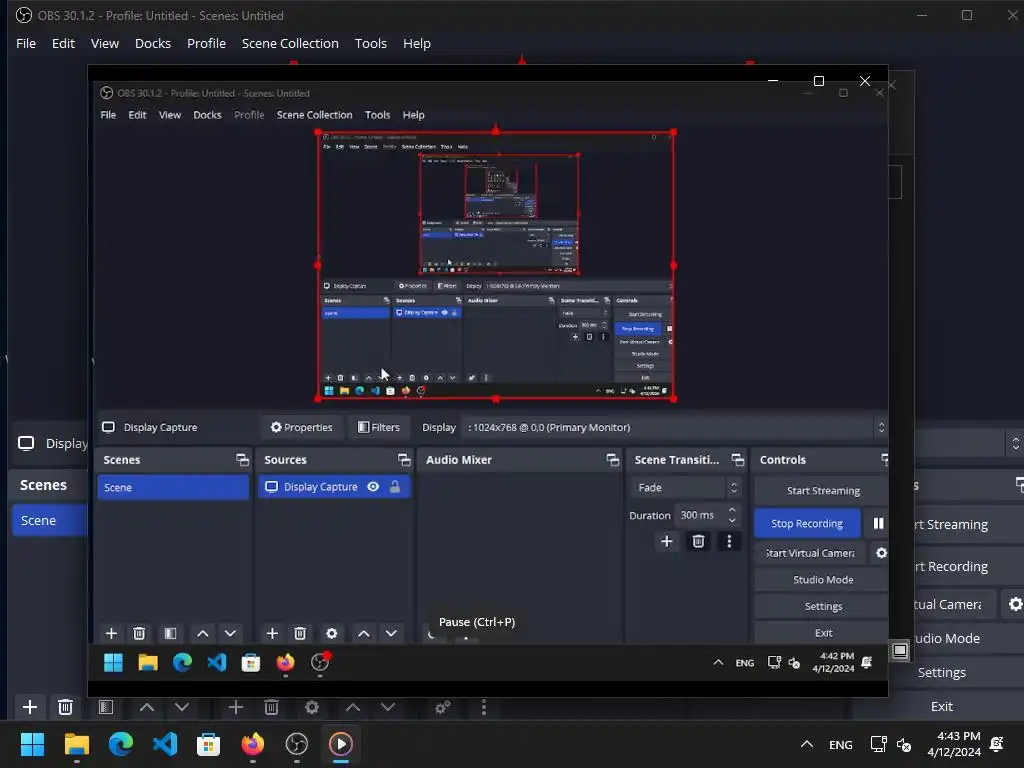Remove selected scene in inner Scenes panel
This screenshot has width=1024, height=768.
tap(139, 633)
